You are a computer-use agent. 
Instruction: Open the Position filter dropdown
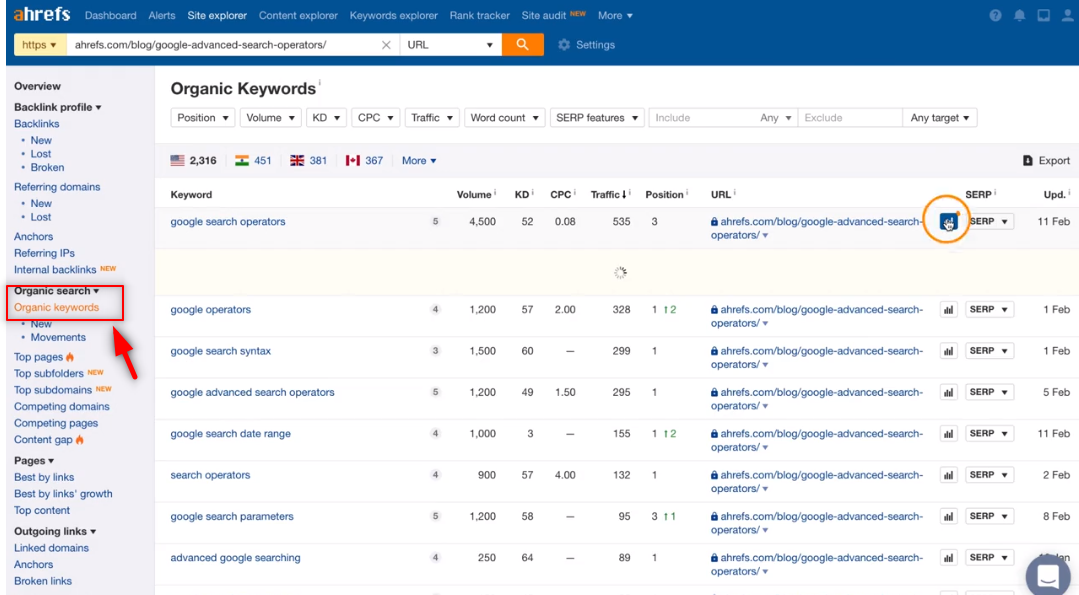(x=203, y=118)
